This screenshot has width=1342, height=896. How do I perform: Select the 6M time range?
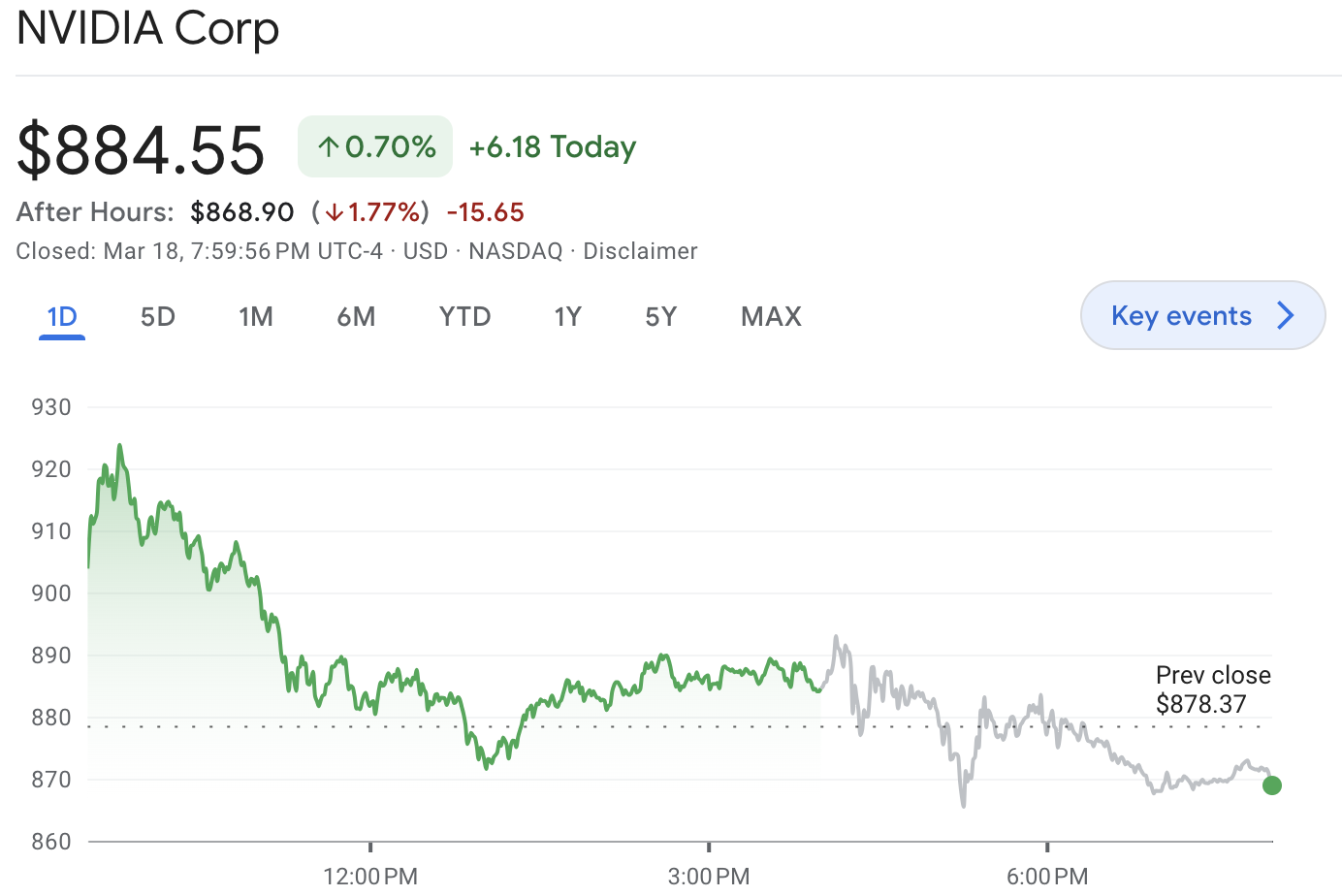click(x=356, y=317)
